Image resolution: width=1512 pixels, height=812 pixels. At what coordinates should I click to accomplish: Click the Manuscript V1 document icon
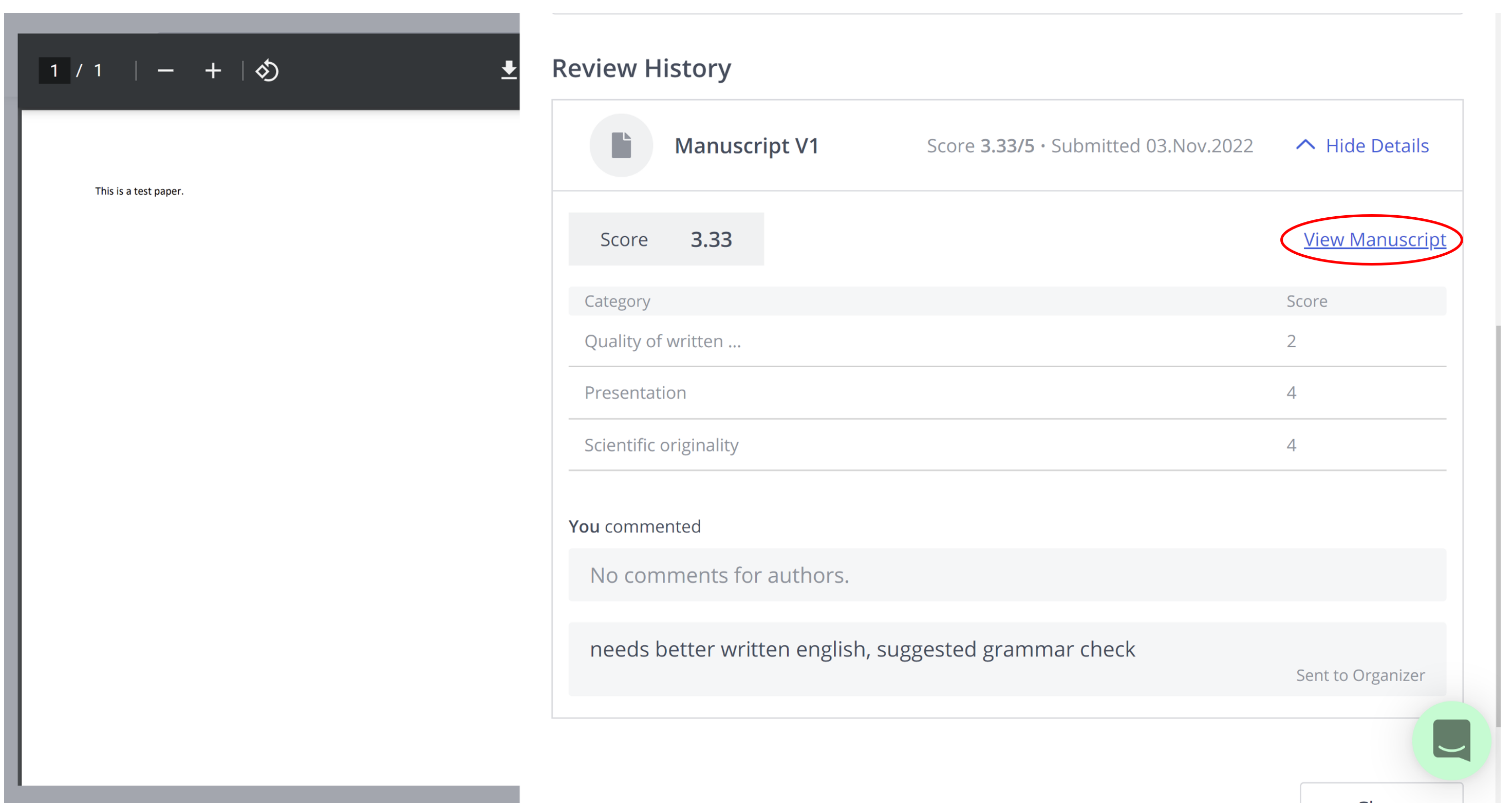coord(621,145)
